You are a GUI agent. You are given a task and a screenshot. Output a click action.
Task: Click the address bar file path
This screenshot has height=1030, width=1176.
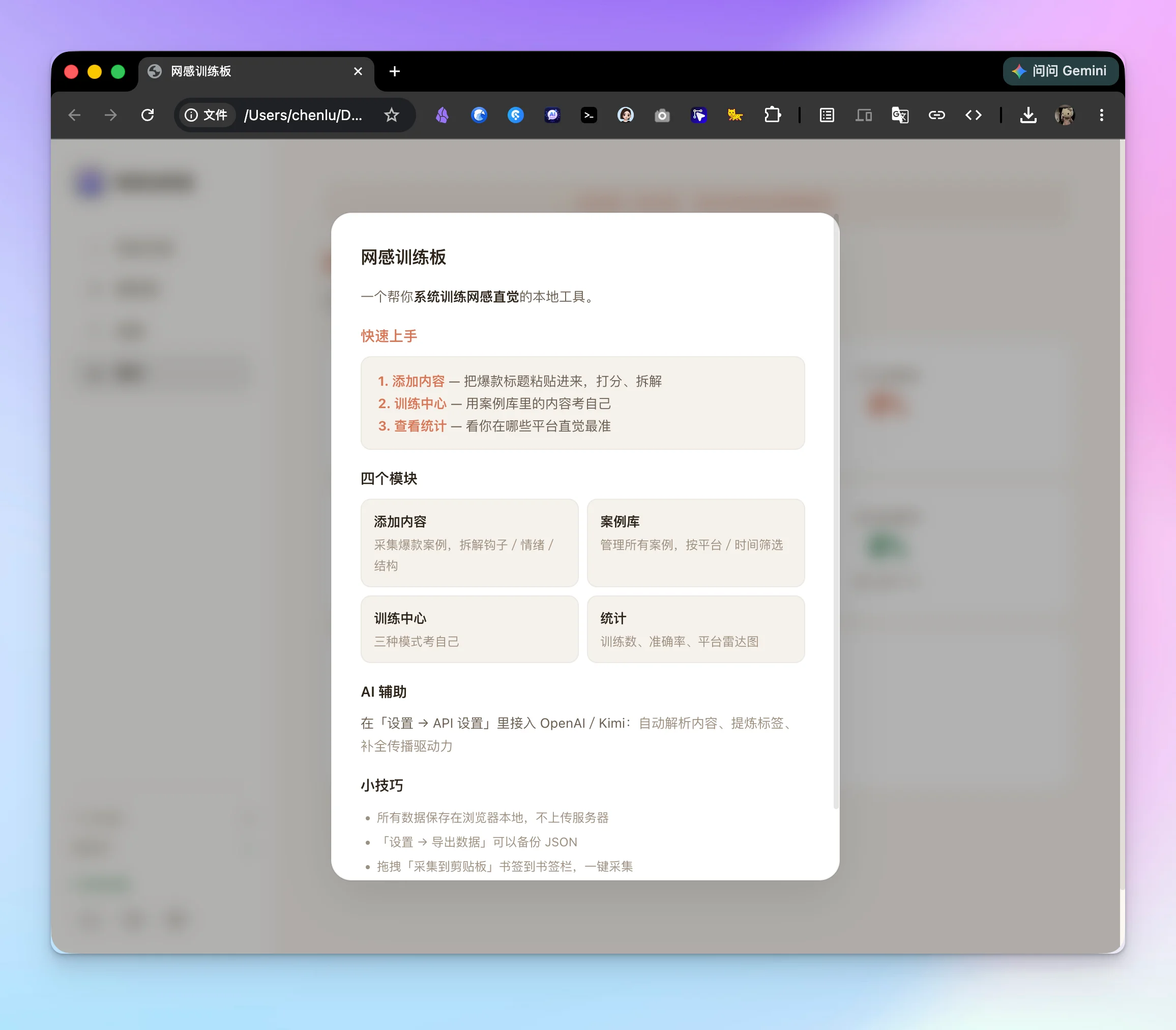(x=303, y=115)
